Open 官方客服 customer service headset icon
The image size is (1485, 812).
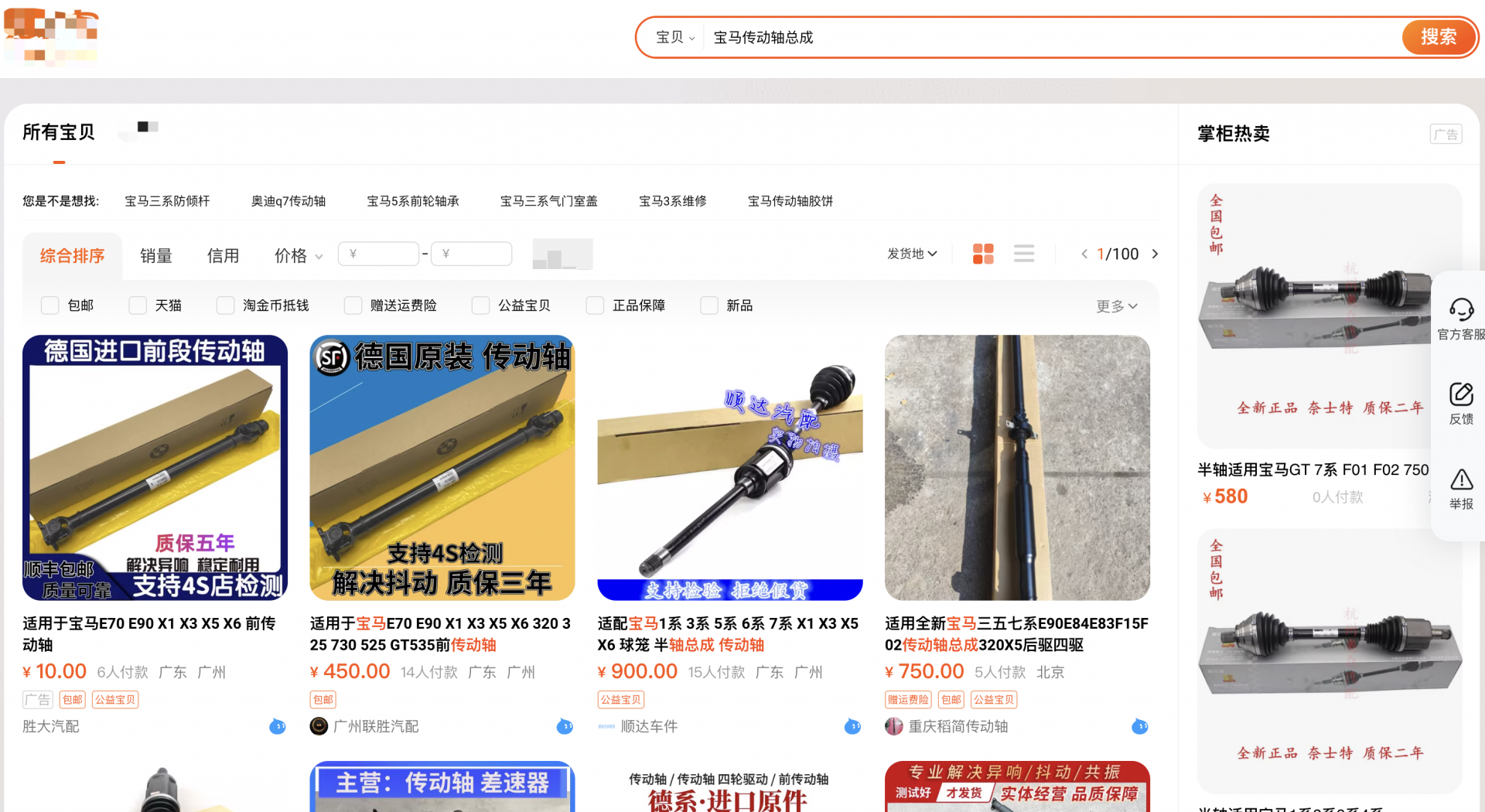point(1461,310)
